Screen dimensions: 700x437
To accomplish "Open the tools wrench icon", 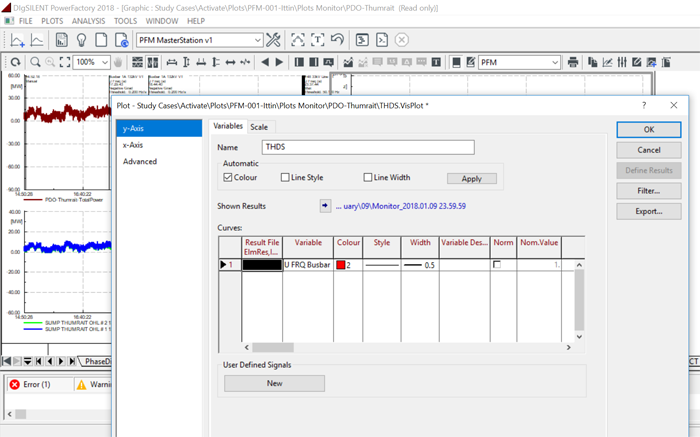I will coord(275,40).
